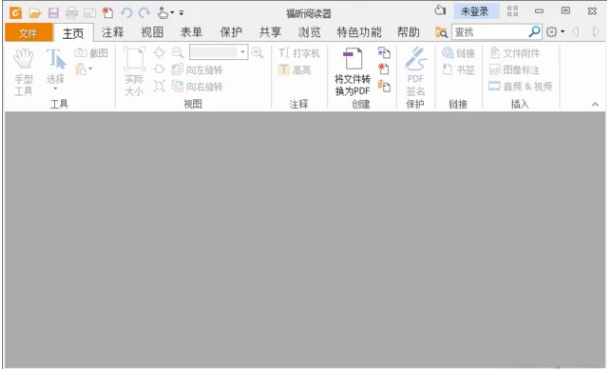Open the 表单 tab
Screen dimensions: 607x369
tap(191, 32)
